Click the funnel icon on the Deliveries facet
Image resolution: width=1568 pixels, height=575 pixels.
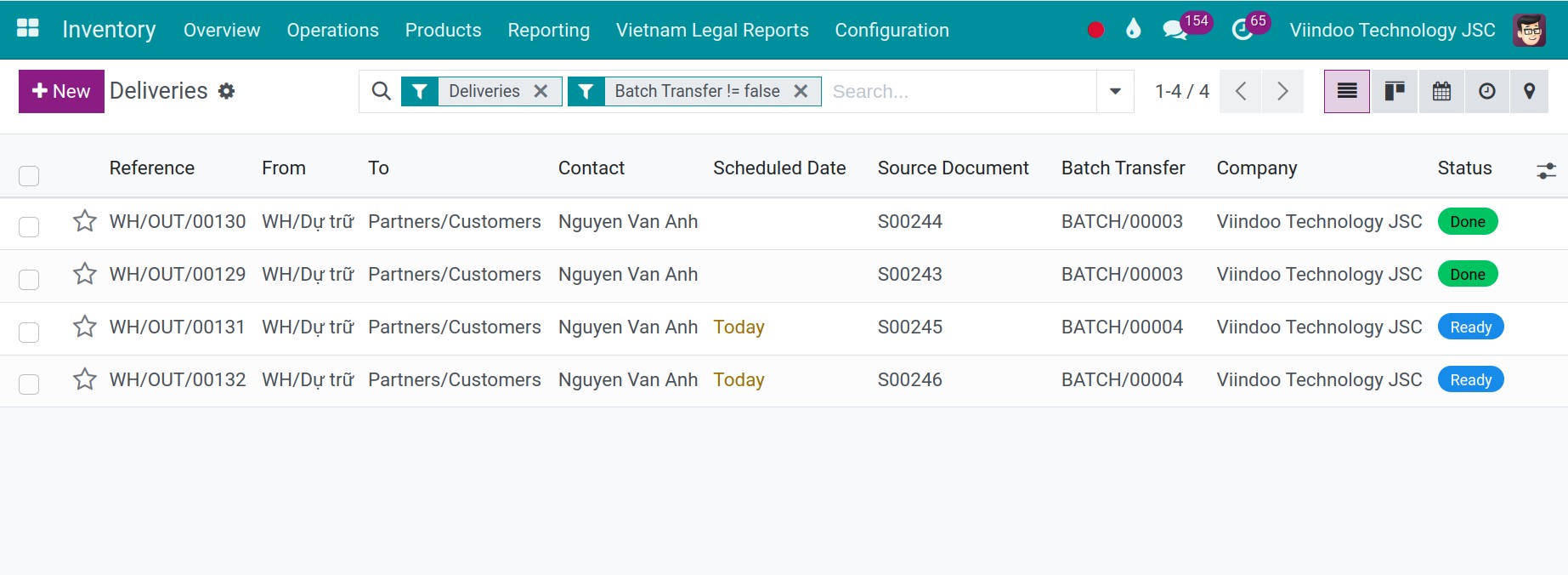coord(420,91)
